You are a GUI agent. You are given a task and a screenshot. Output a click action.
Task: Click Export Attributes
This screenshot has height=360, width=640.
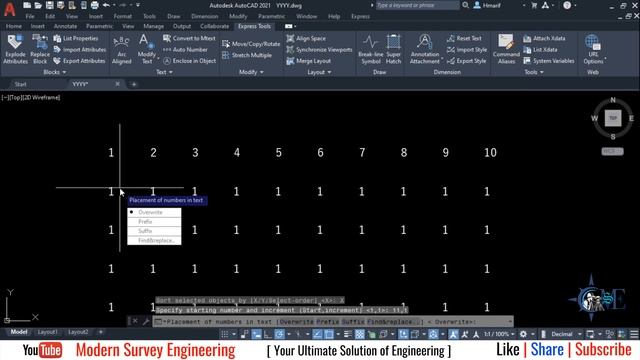click(79, 61)
